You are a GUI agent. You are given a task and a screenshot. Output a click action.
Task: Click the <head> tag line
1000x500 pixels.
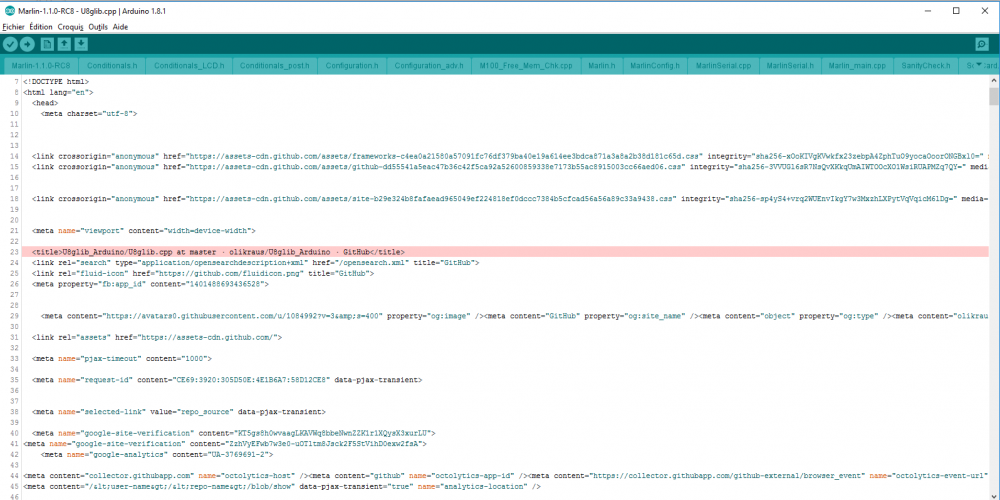45,103
